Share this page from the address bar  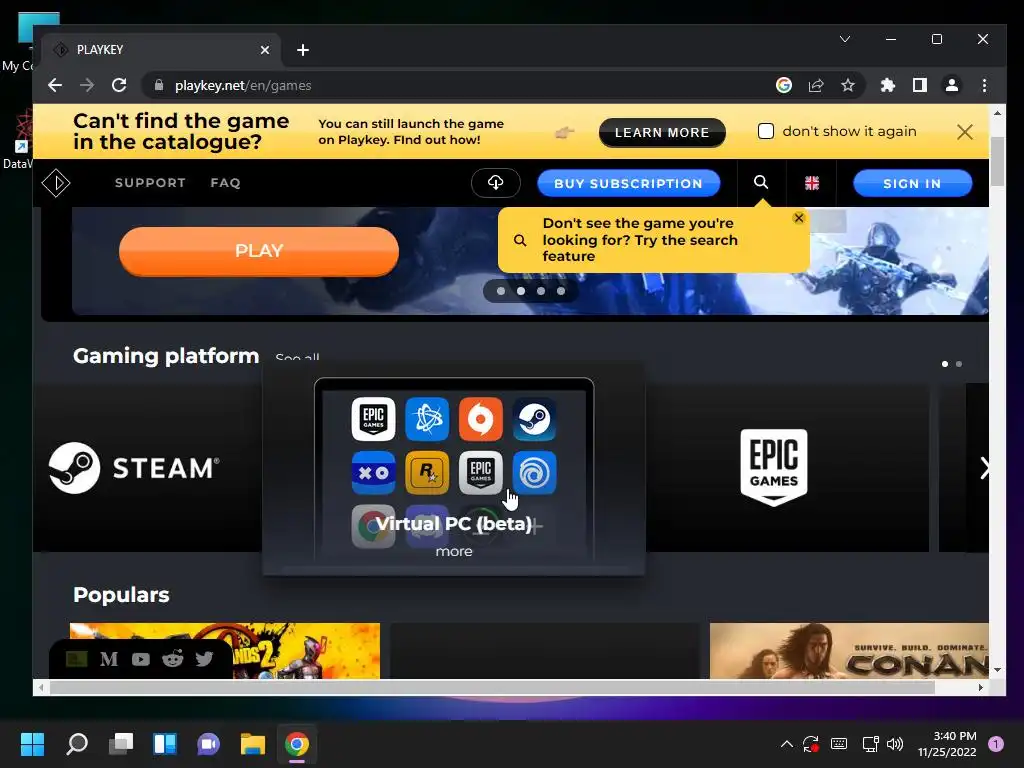tap(816, 86)
